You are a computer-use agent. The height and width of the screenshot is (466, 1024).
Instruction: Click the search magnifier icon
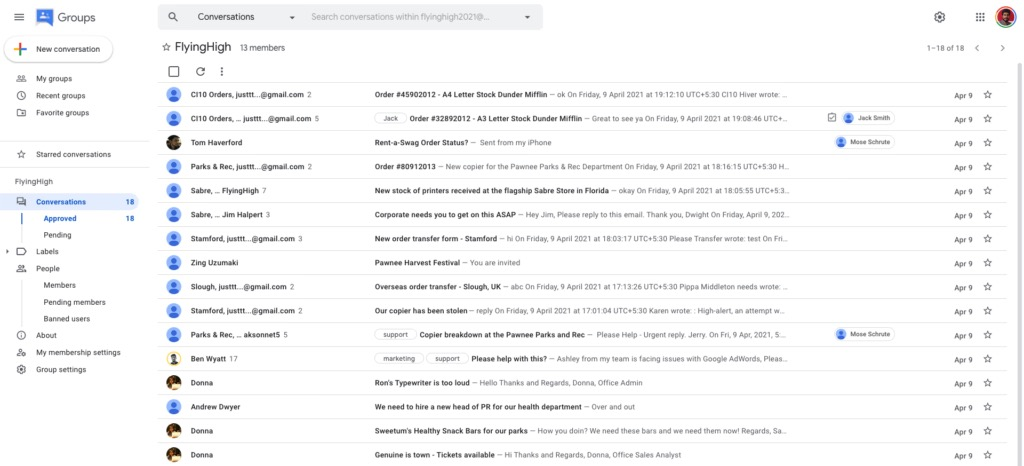pos(173,17)
